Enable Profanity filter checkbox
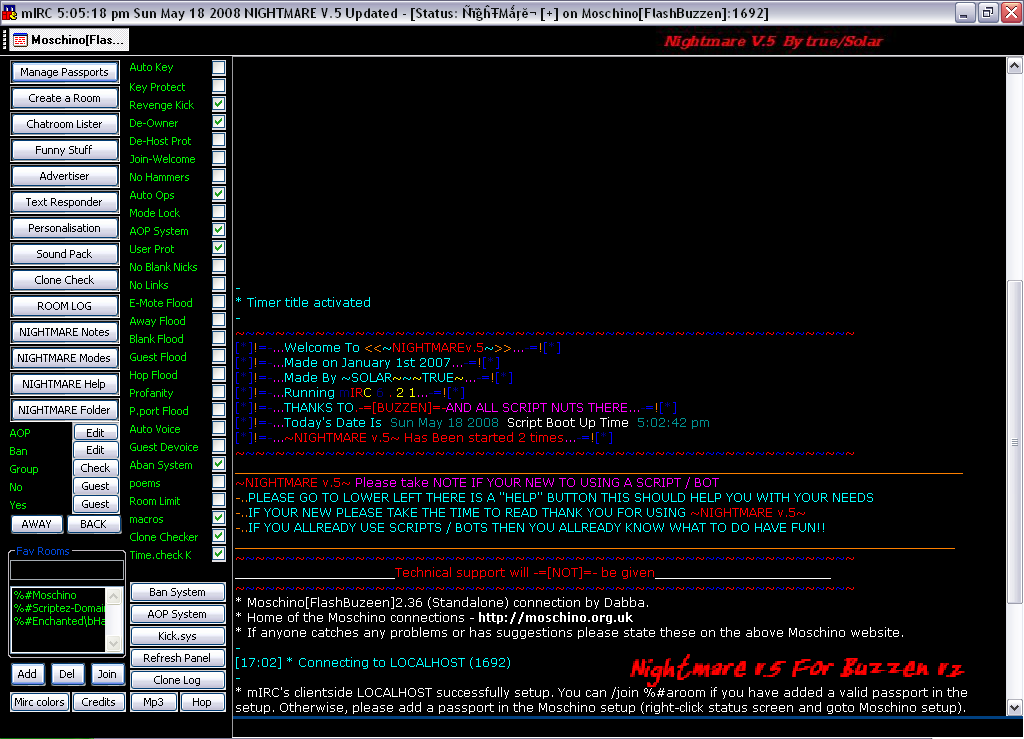 (219, 392)
